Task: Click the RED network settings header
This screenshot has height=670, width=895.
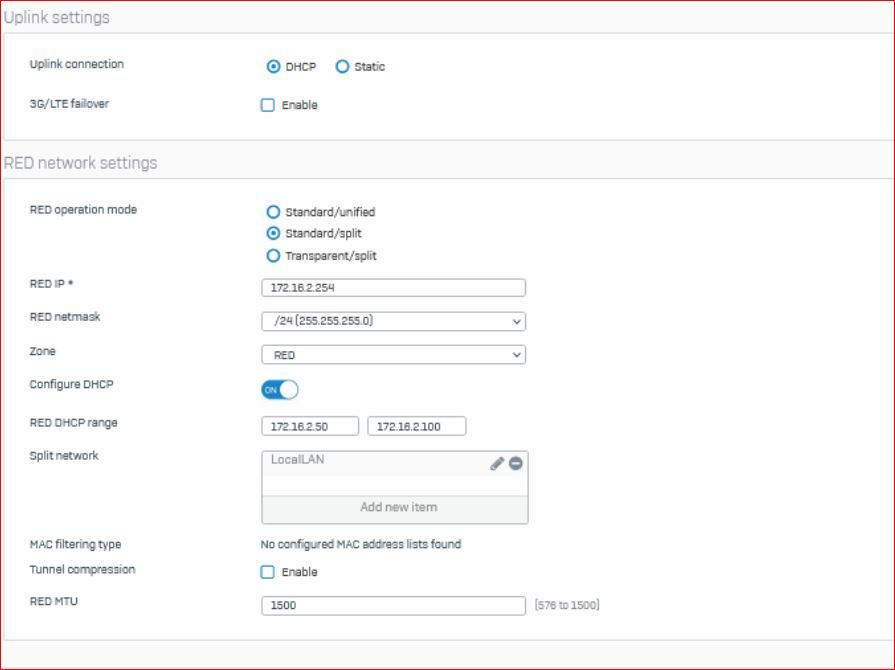Action: (81, 163)
